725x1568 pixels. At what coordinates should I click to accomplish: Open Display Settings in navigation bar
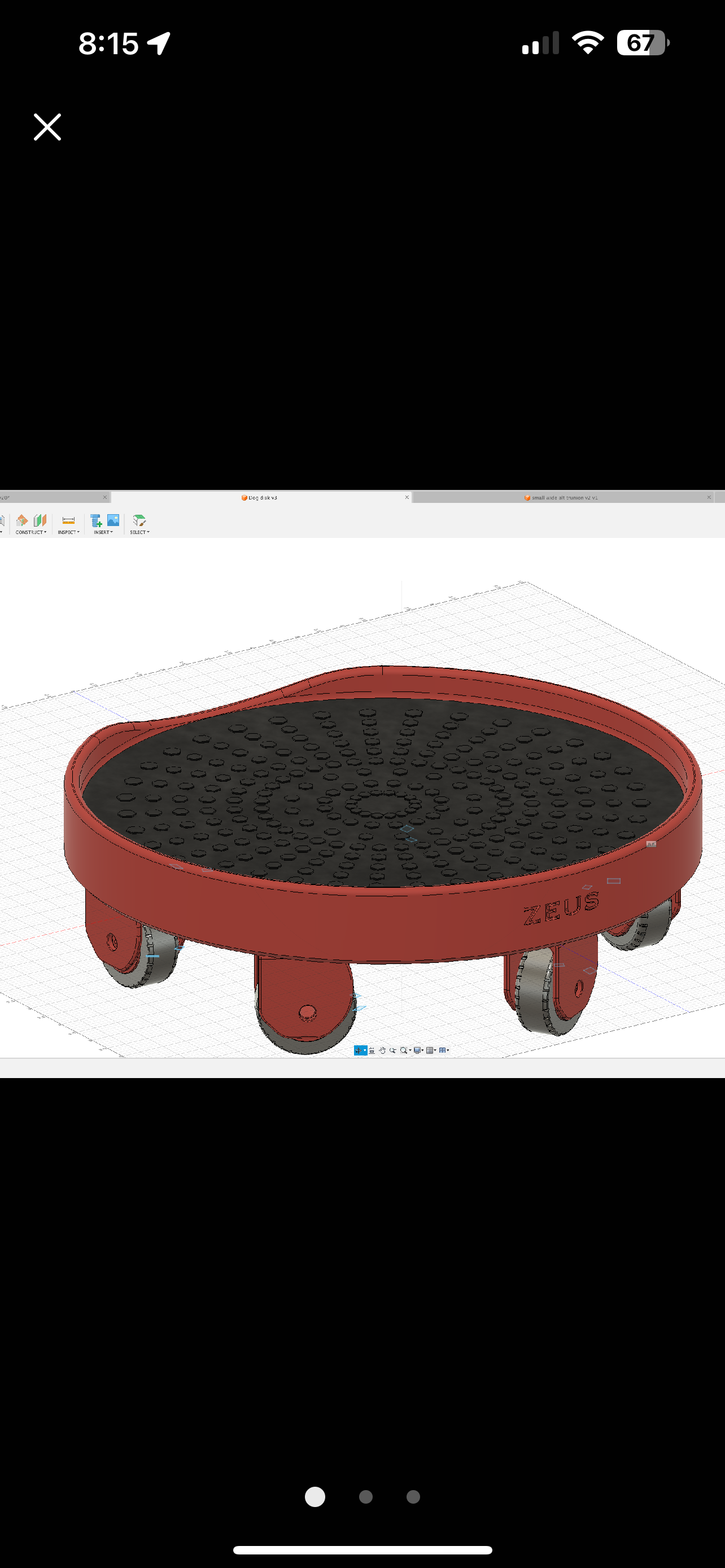(x=418, y=1050)
